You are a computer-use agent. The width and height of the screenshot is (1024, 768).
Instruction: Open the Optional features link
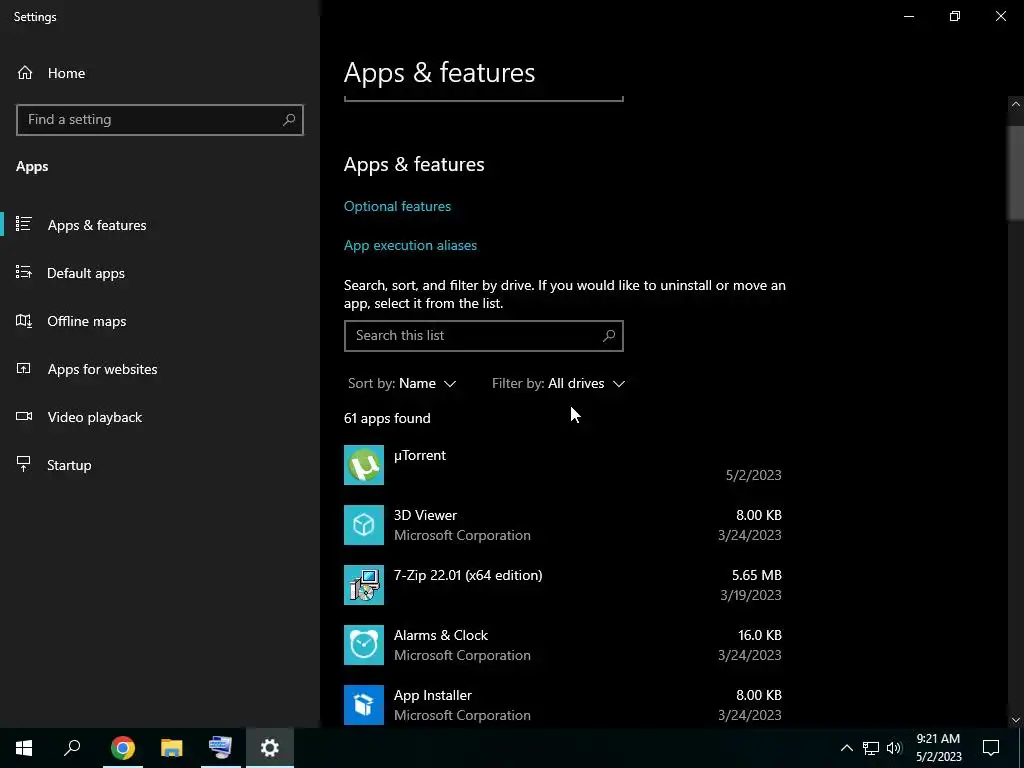point(397,206)
